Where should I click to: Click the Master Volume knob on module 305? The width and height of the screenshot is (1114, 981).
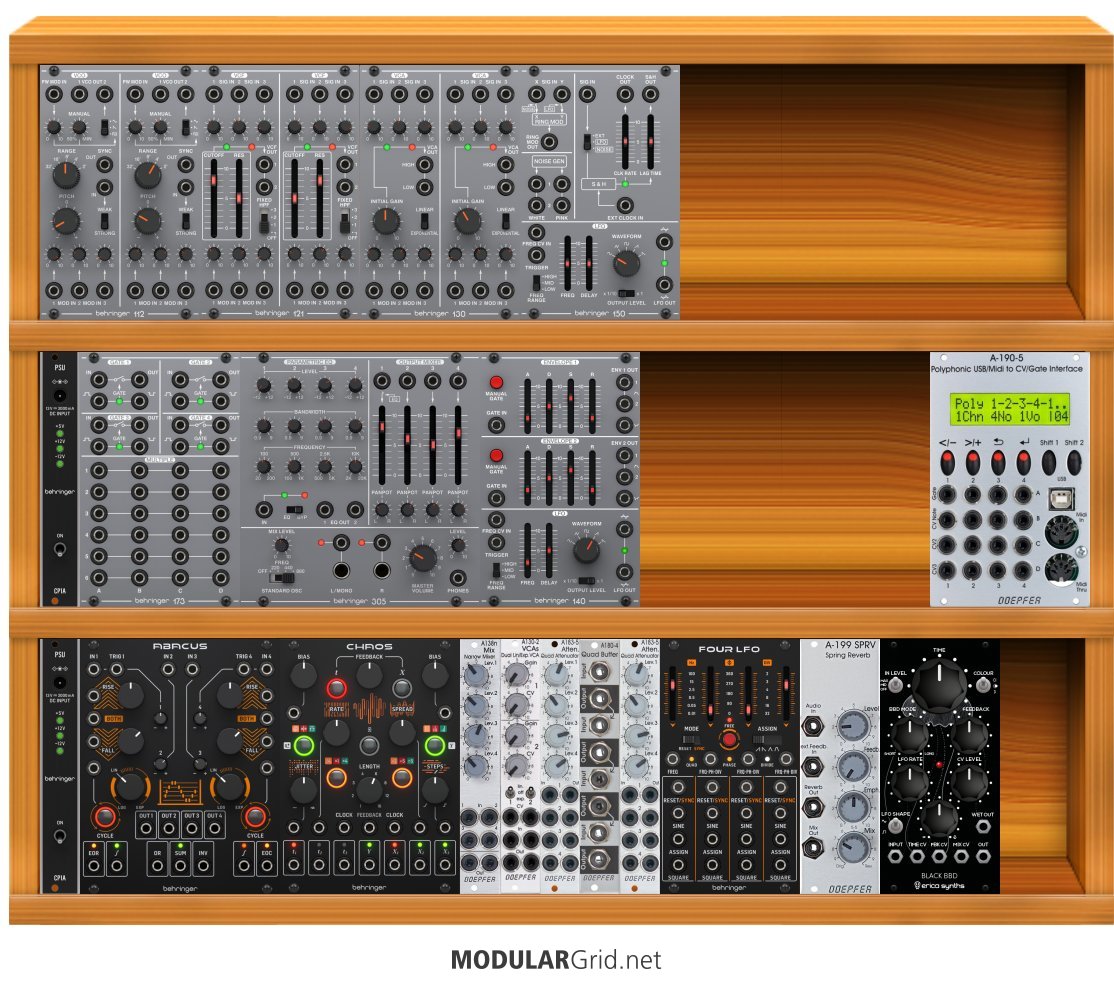point(423,558)
